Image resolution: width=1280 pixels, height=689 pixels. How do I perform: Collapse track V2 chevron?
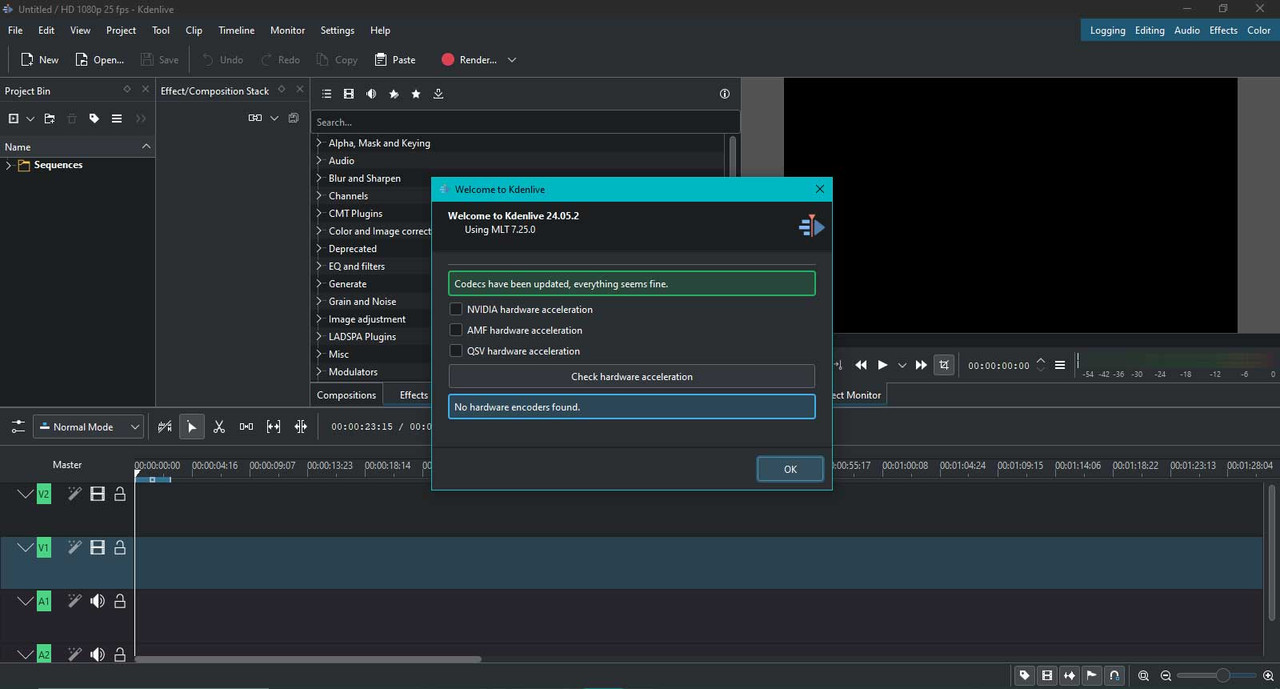point(25,494)
